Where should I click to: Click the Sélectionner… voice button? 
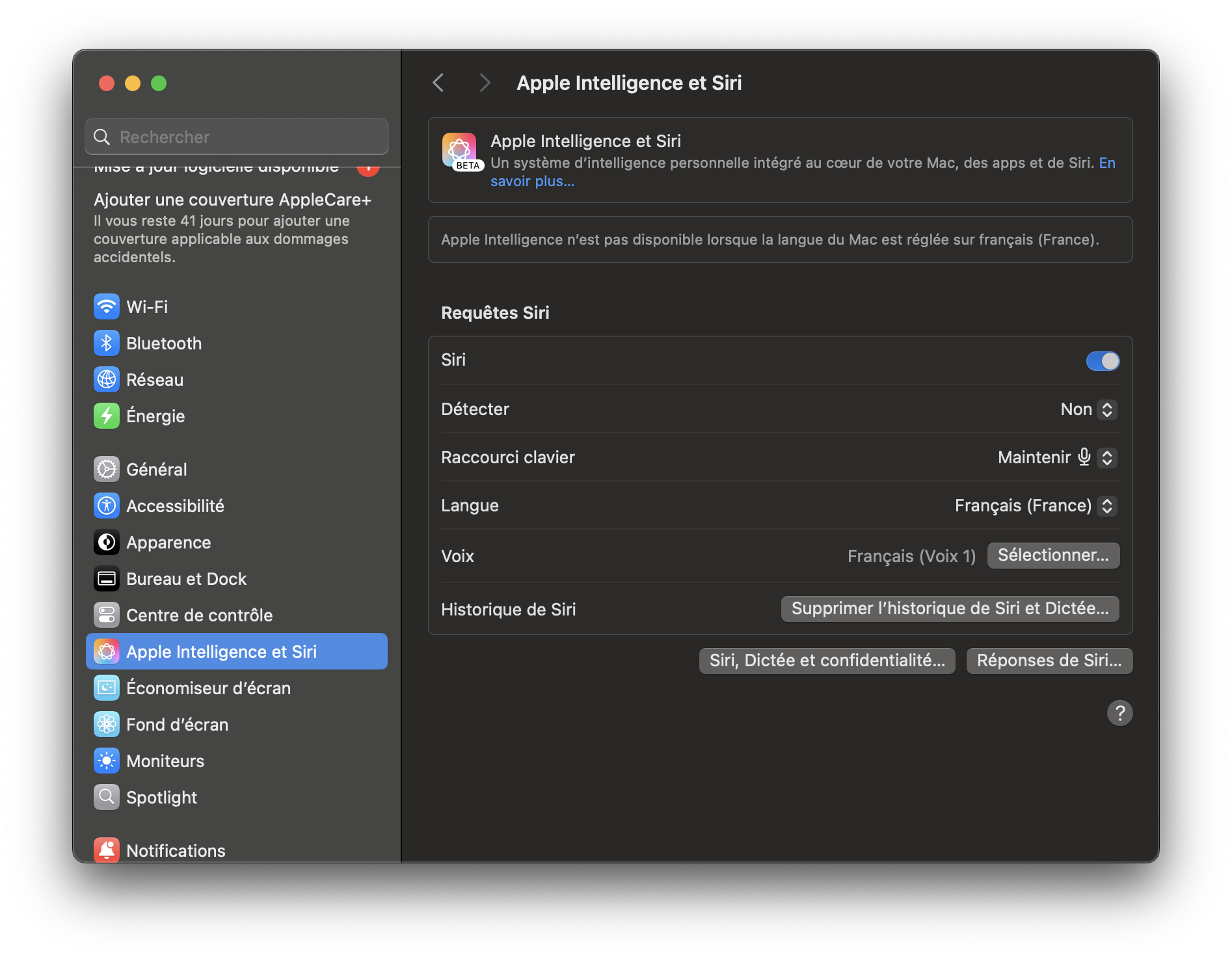click(x=1053, y=555)
